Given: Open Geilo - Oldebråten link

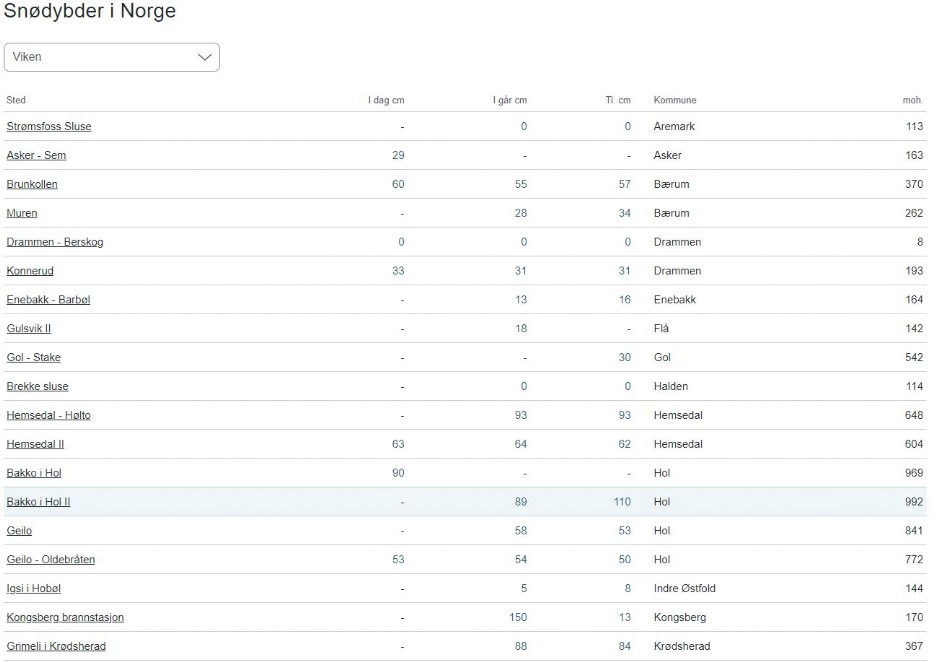Looking at the screenshot, I should [51, 560].
